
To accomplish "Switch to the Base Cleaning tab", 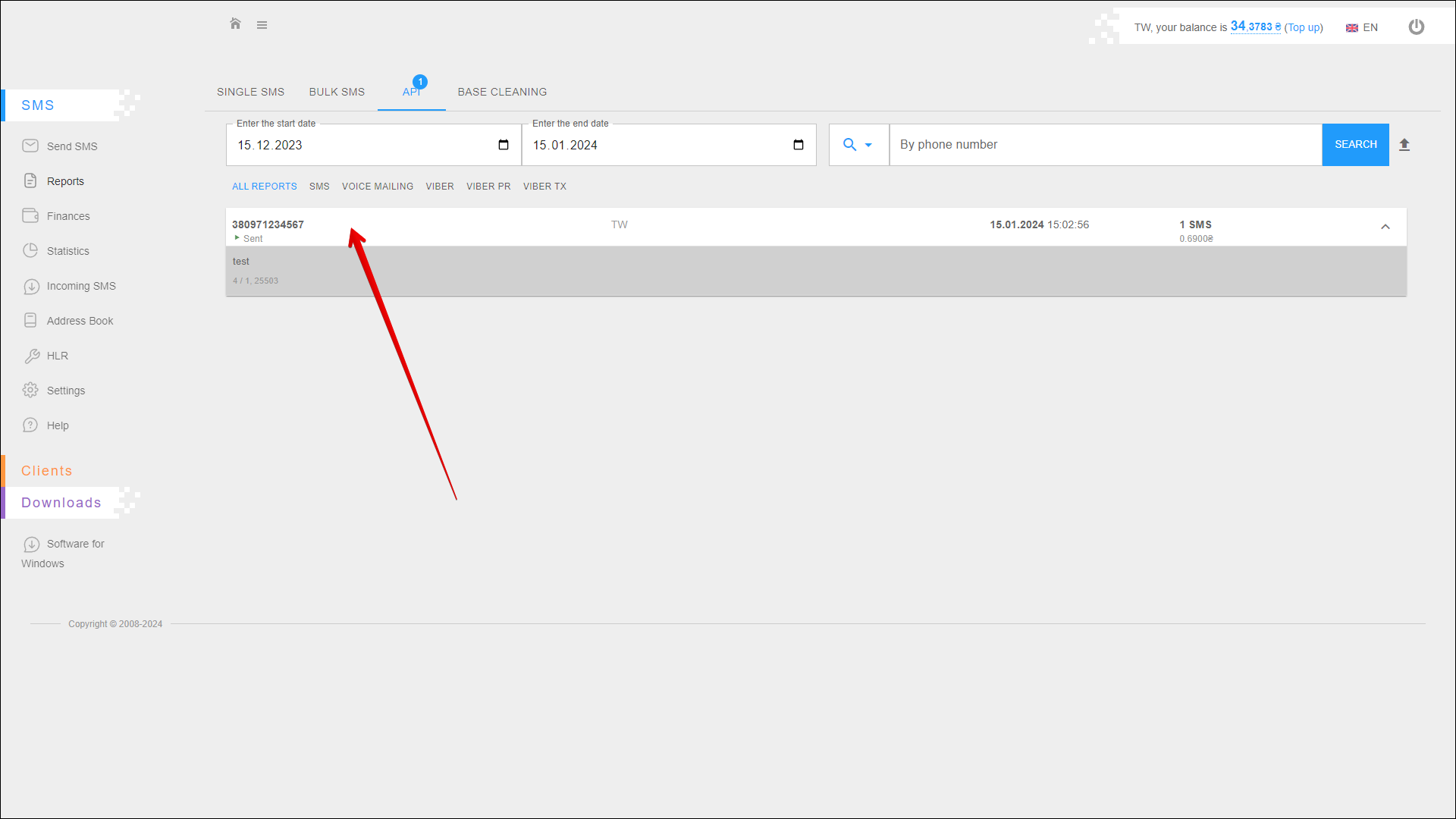I will (502, 92).
